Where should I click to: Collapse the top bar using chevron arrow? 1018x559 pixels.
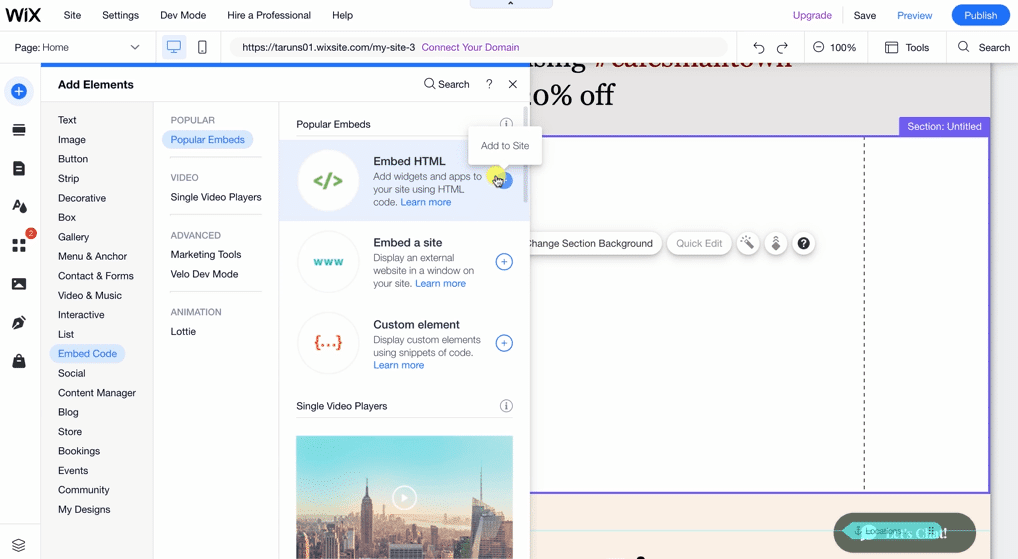[510, 4]
